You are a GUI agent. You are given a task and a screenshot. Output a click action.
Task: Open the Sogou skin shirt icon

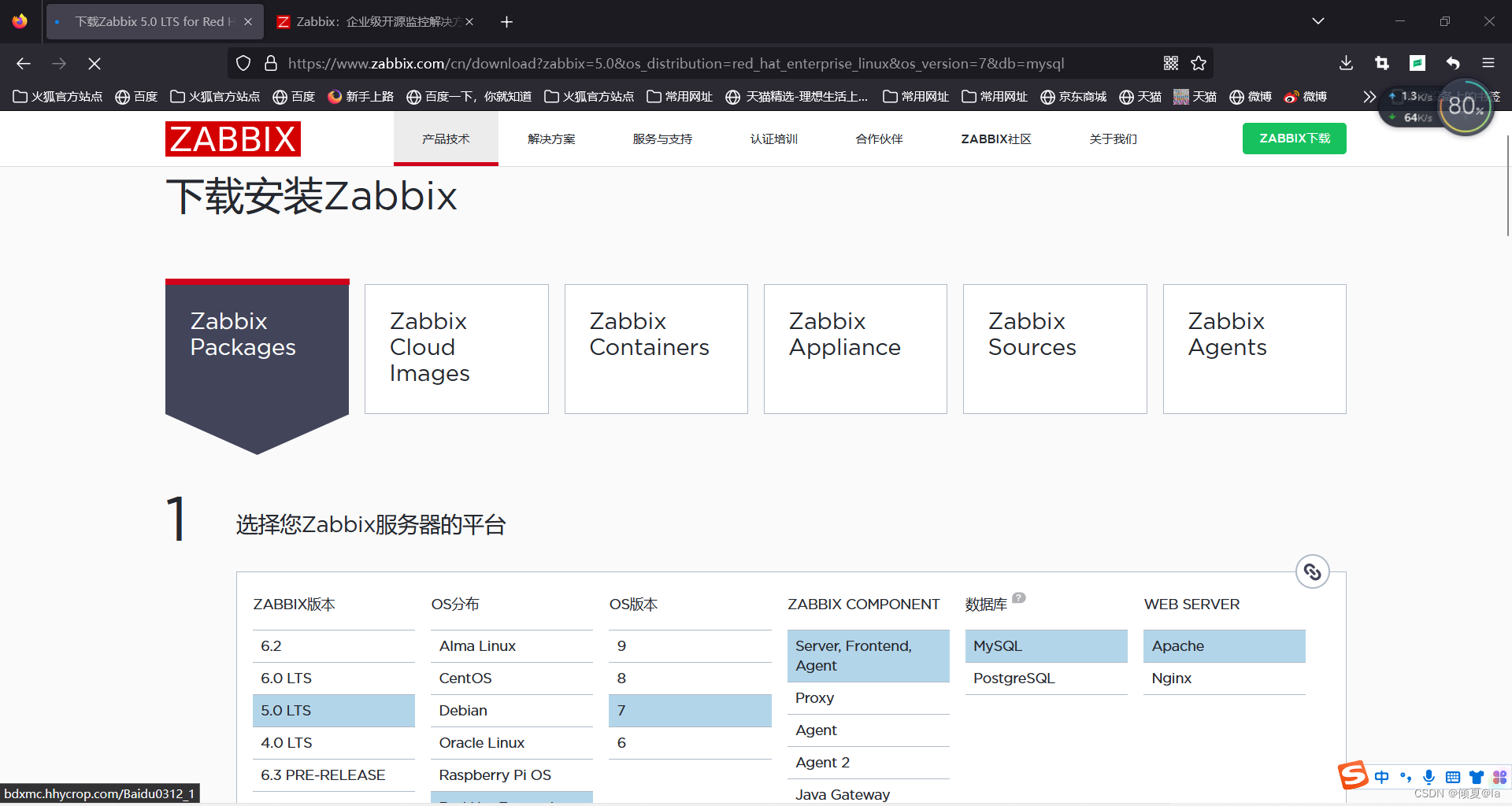pos(1477,777)
